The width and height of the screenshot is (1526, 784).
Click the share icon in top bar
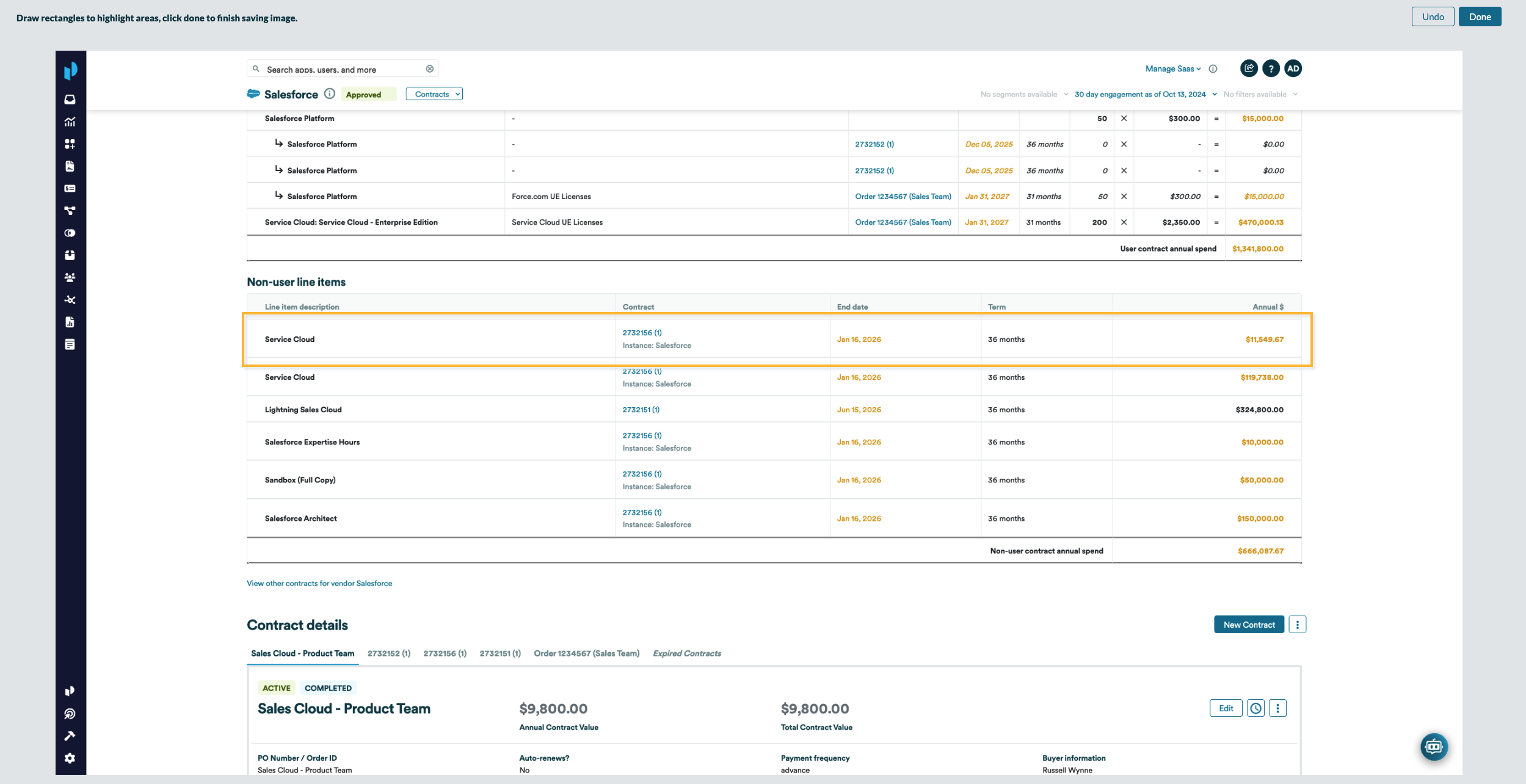(1249, 69)
